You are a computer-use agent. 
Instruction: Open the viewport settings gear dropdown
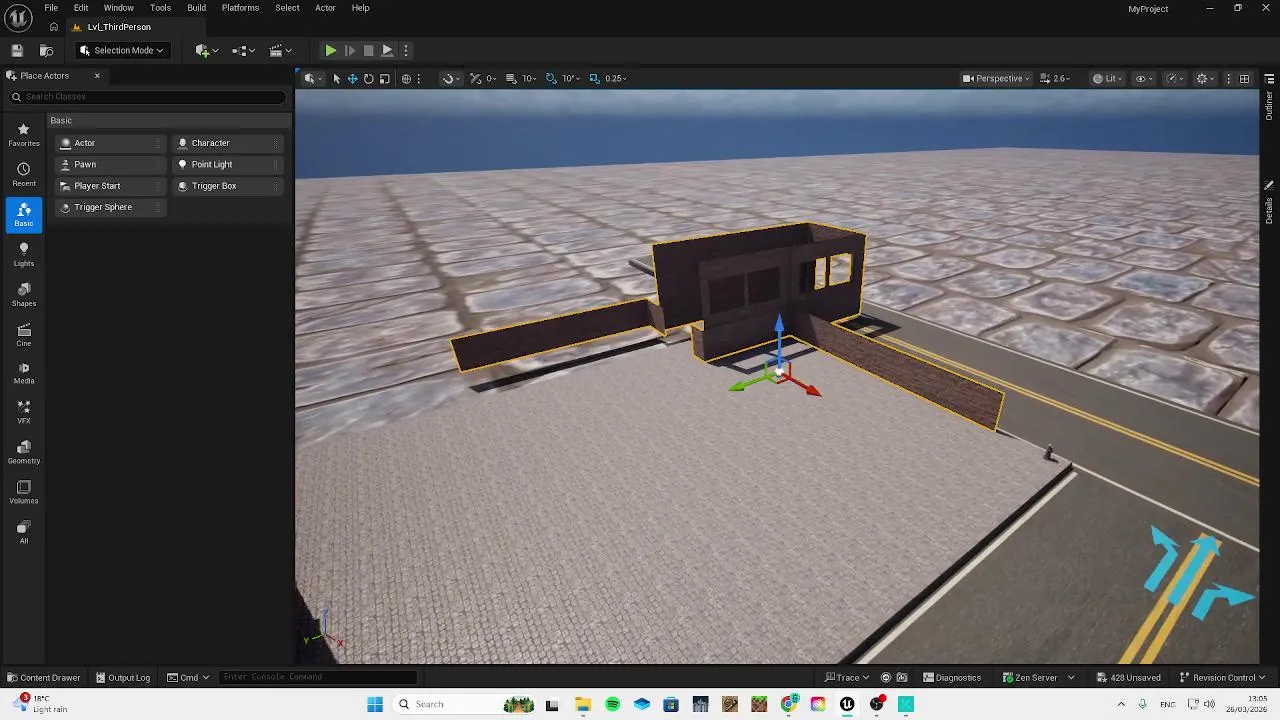click(1205, 78)
